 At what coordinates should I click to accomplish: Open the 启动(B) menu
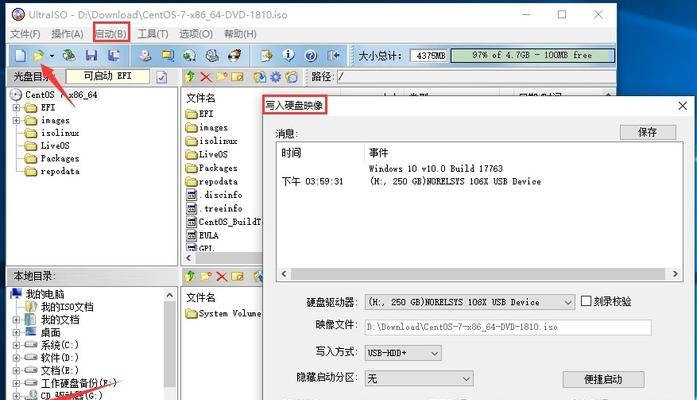click(111, 34)
